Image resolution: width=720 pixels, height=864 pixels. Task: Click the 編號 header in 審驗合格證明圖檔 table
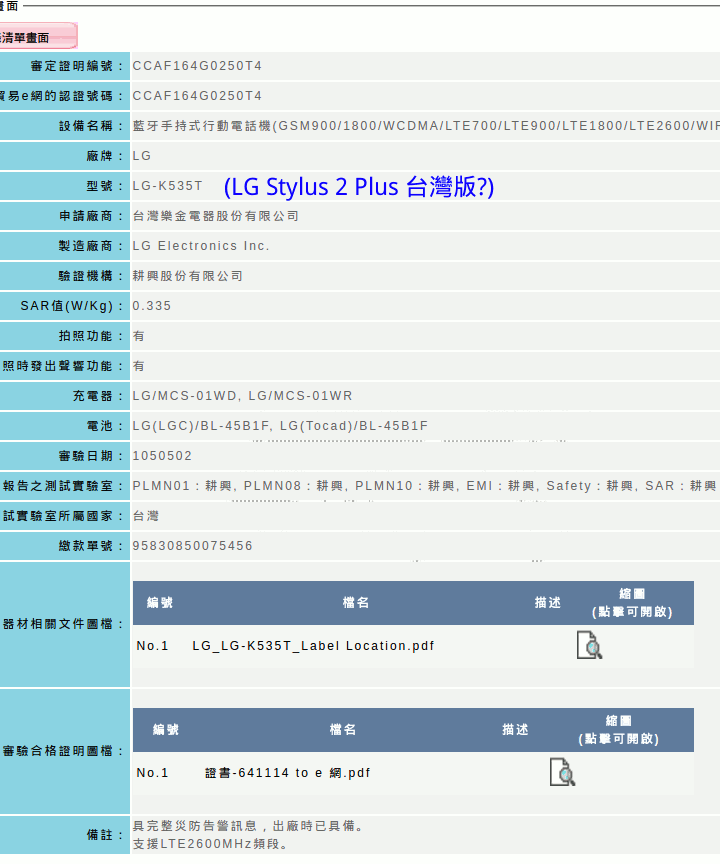pos(166,730)
